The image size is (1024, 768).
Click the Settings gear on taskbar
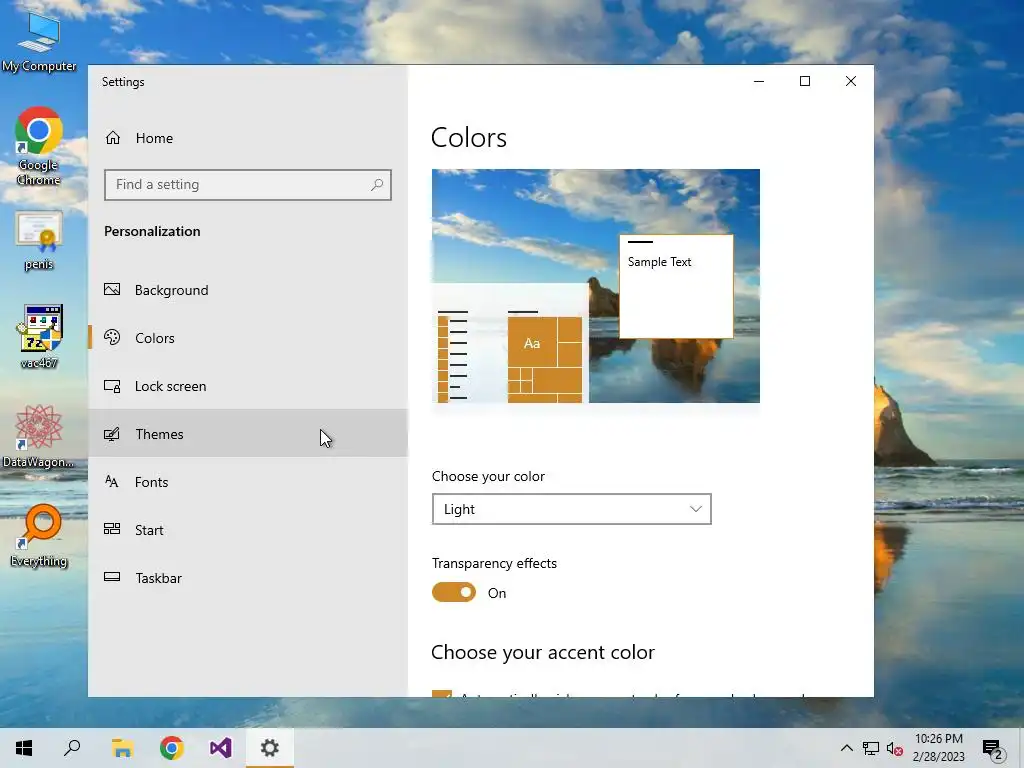click(270, 748)
